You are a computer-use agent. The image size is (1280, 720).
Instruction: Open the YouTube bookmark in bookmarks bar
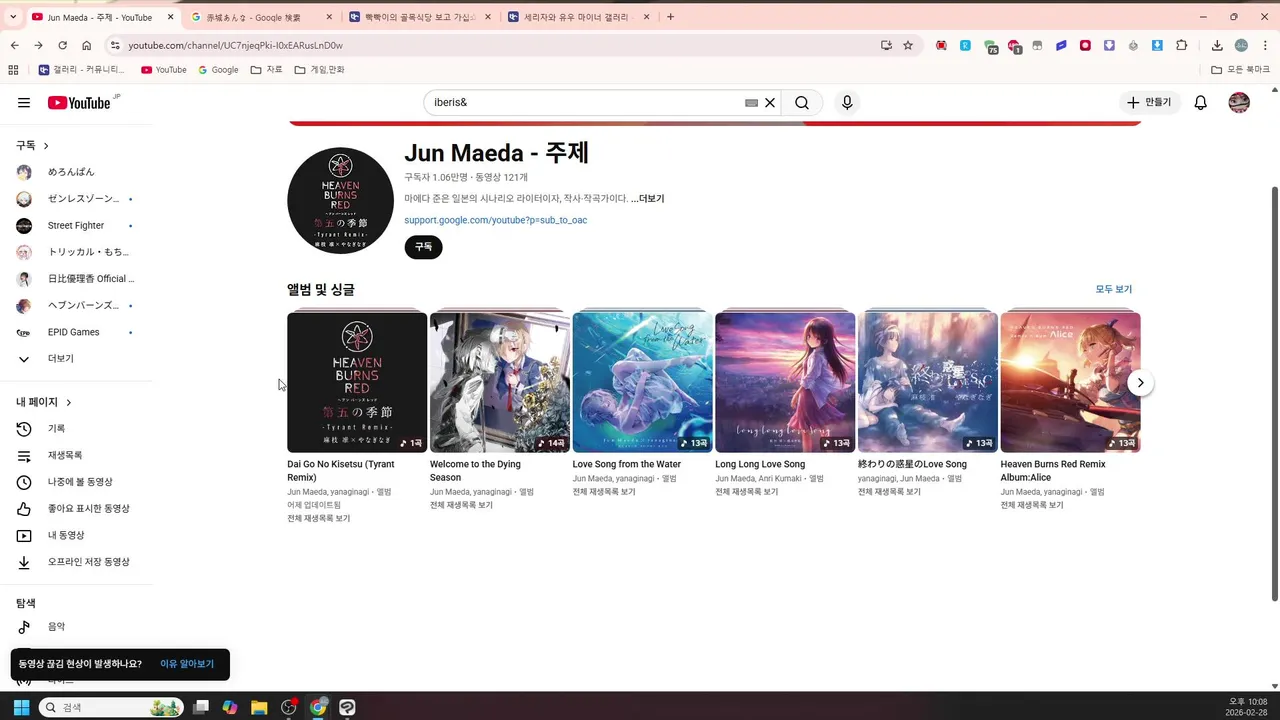click(x=164, y=70)
